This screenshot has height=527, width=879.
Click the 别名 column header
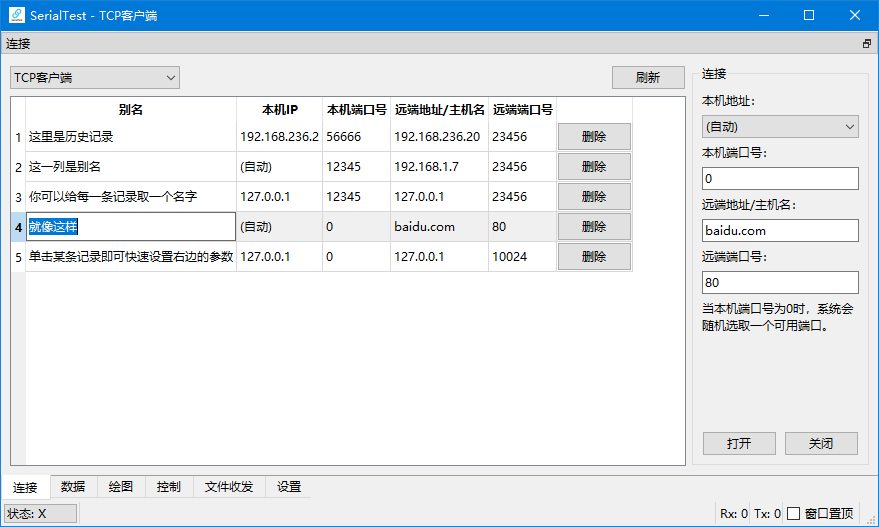(131, 109)
